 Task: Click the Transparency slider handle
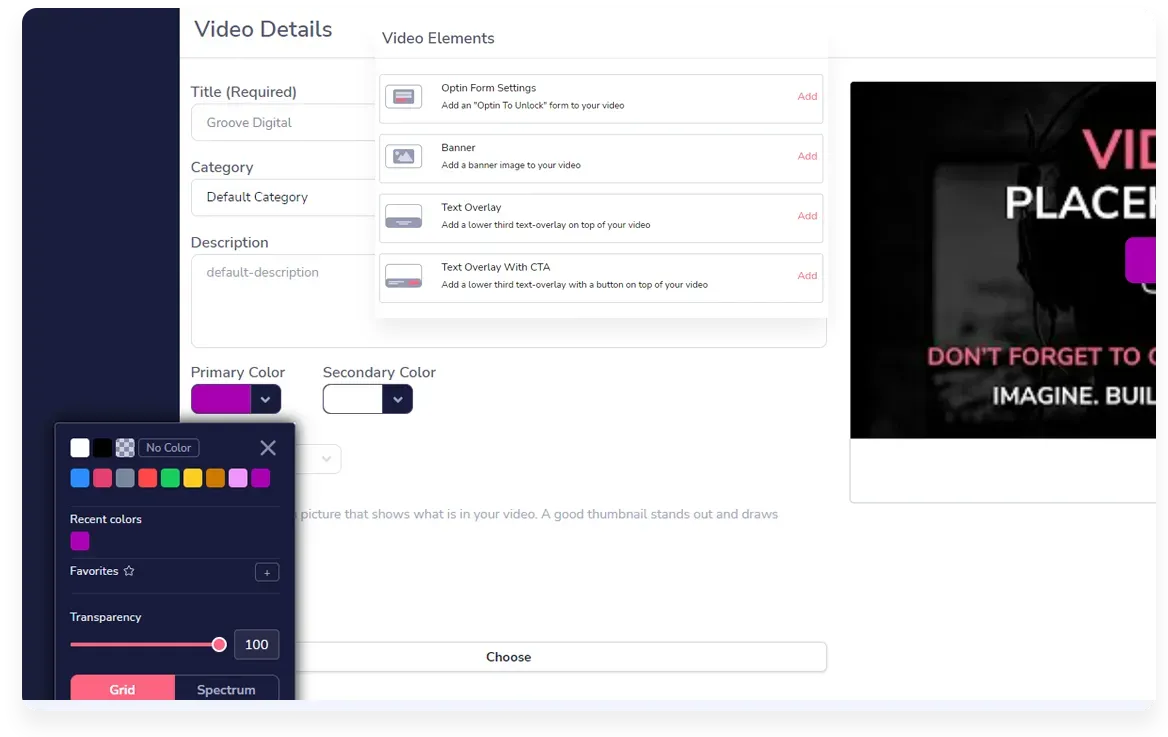click(219, 645)
